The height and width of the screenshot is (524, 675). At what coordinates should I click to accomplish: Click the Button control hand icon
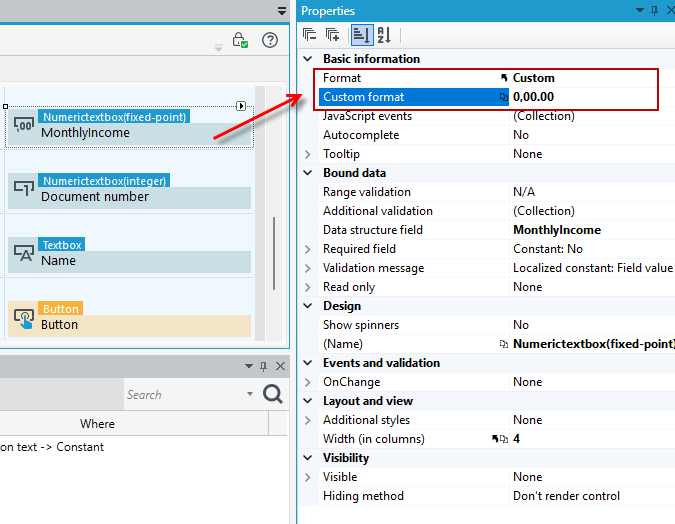tap(24, 318)
